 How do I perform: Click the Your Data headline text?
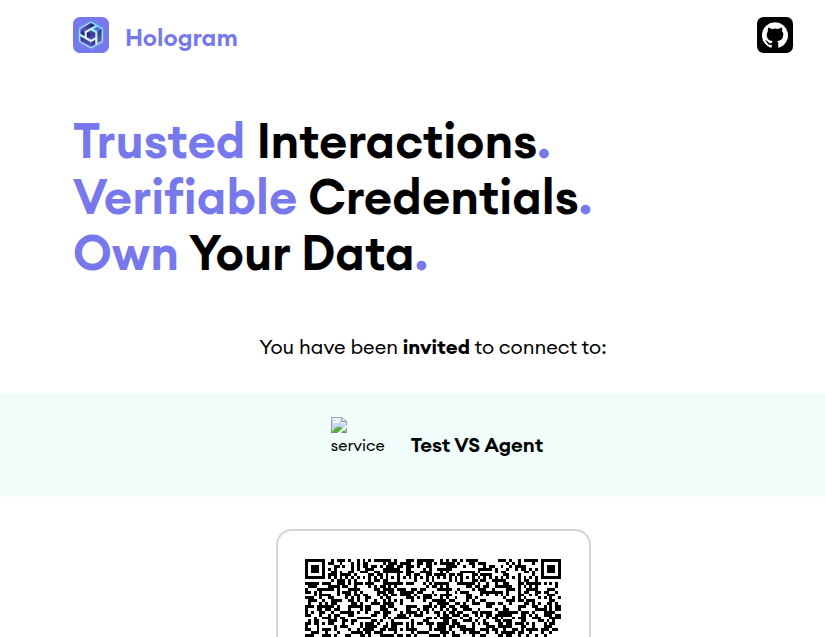[x=301, y=254]
